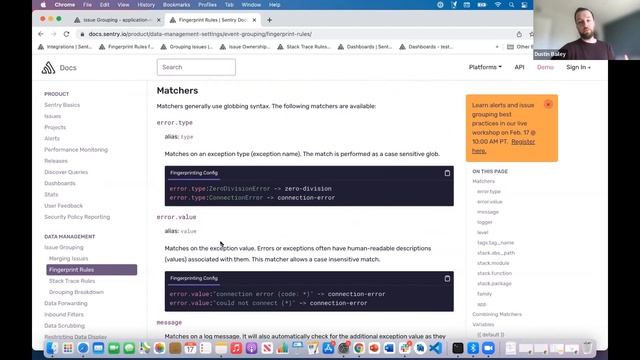The height and width of the screenshot is (360, 640).
Task: Go back using the browser back arrow
Action: [x=41, y=34]
